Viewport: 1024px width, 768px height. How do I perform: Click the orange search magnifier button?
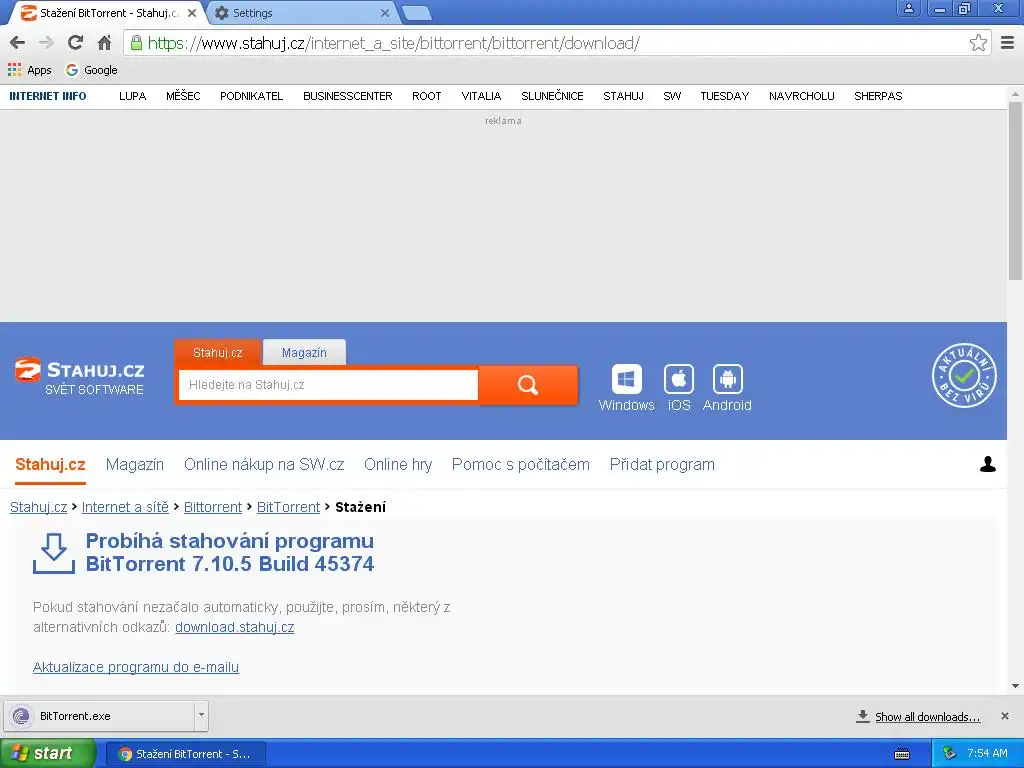coord(528,385)
